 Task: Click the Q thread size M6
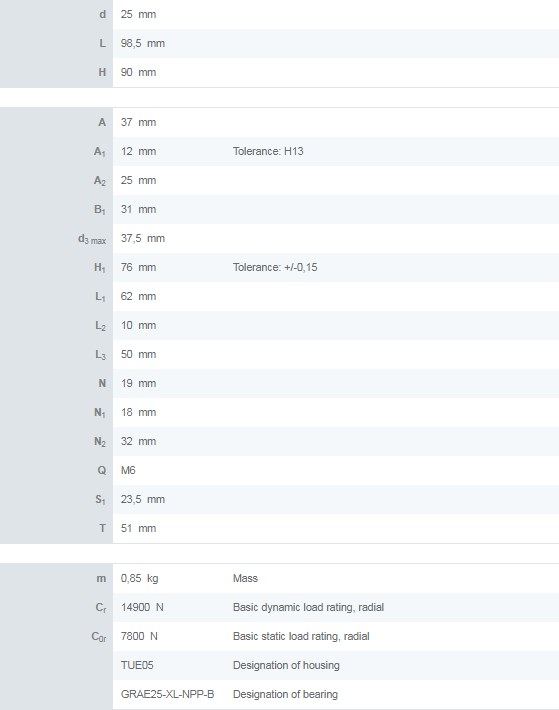128,470
